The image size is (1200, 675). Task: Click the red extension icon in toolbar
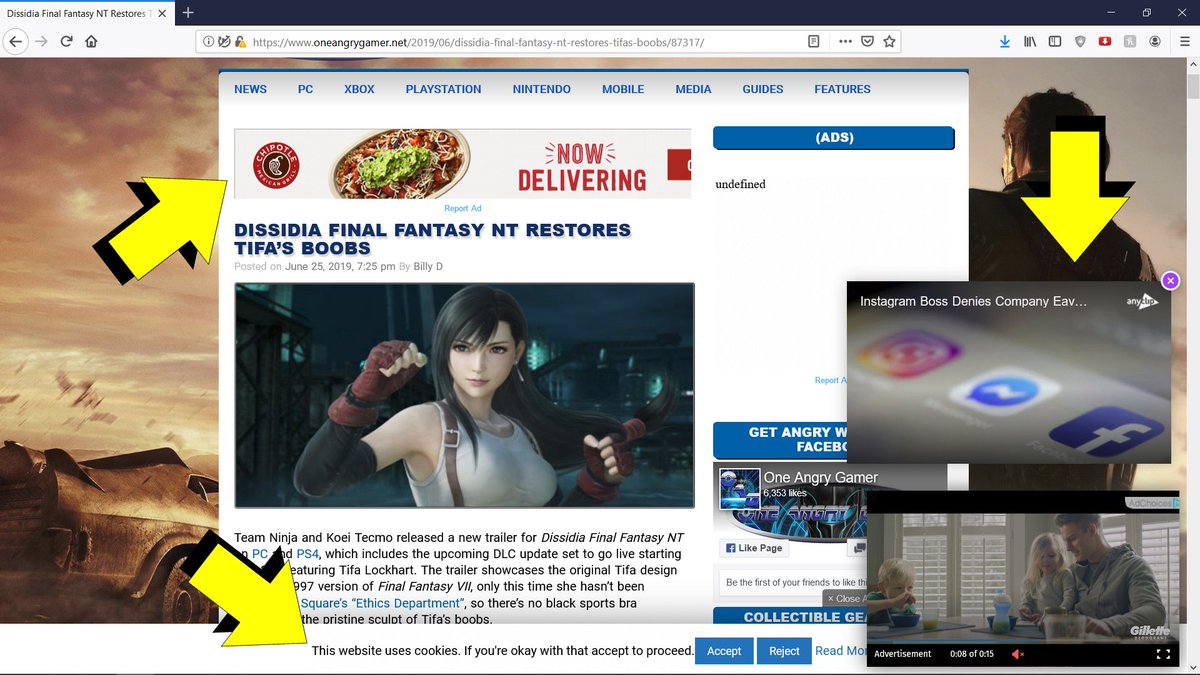tap(1104, 42)
